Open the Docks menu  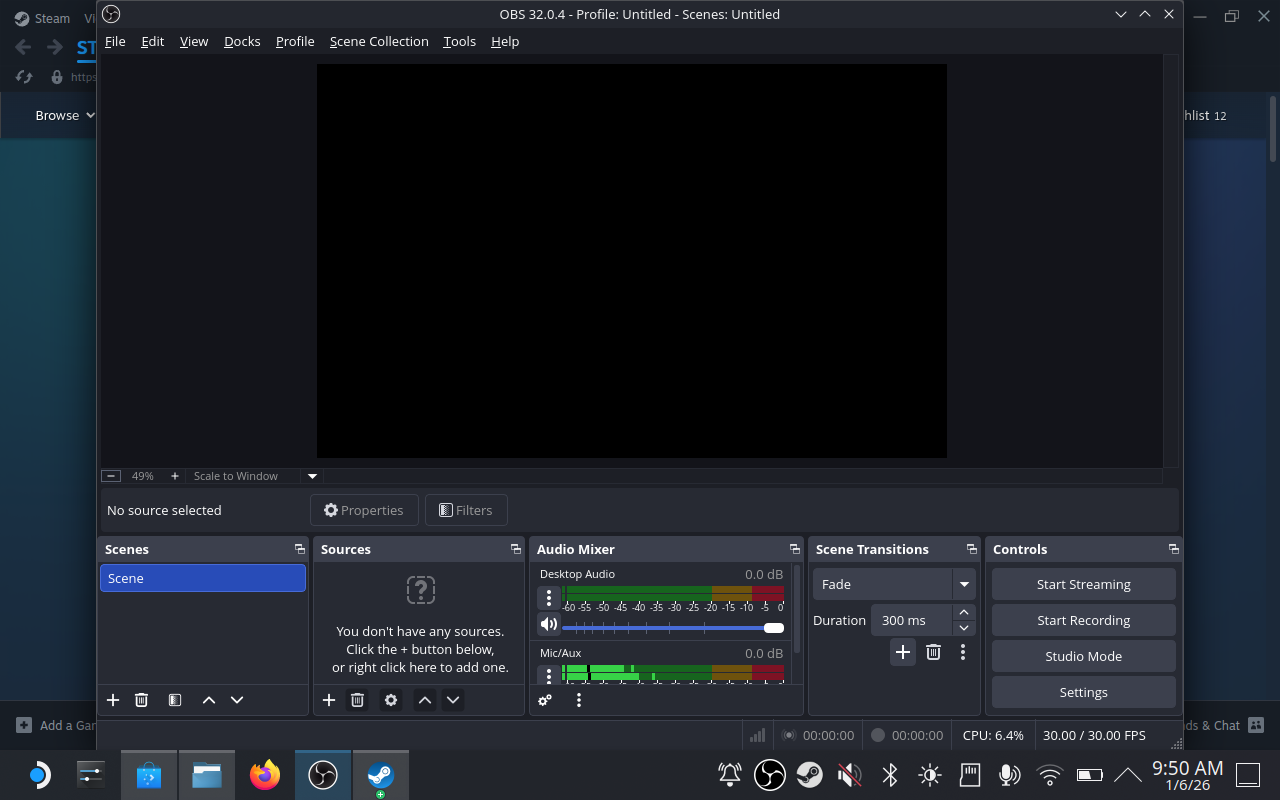point(242,41)
